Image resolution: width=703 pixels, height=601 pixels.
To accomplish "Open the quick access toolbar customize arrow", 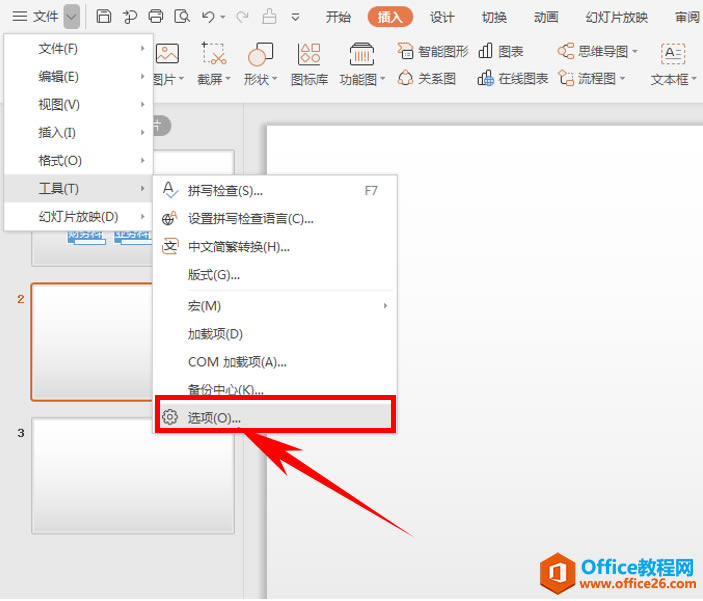I will [x=295, y=17].
